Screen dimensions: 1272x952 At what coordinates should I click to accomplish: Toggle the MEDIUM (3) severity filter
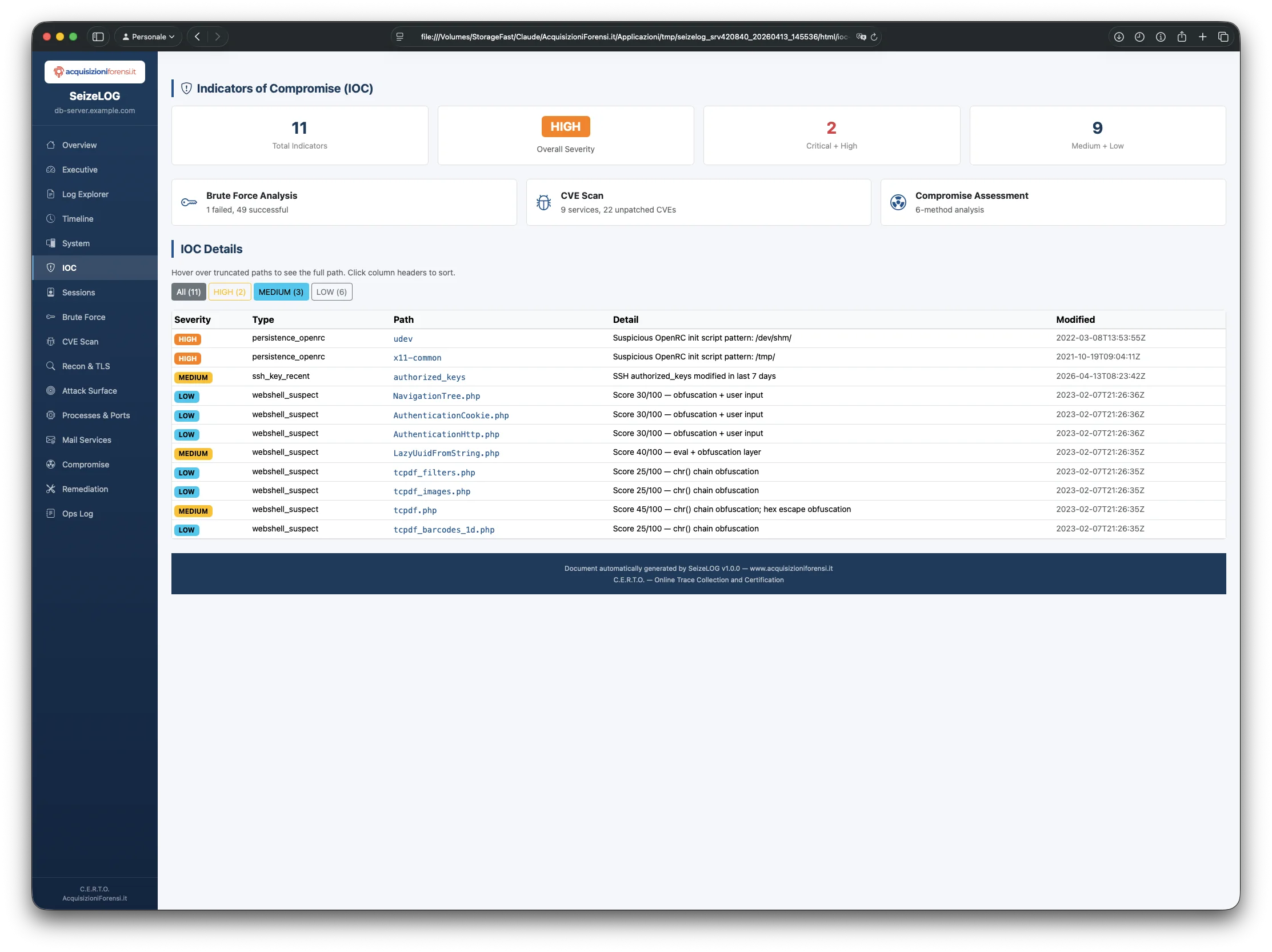coord(281,292)
